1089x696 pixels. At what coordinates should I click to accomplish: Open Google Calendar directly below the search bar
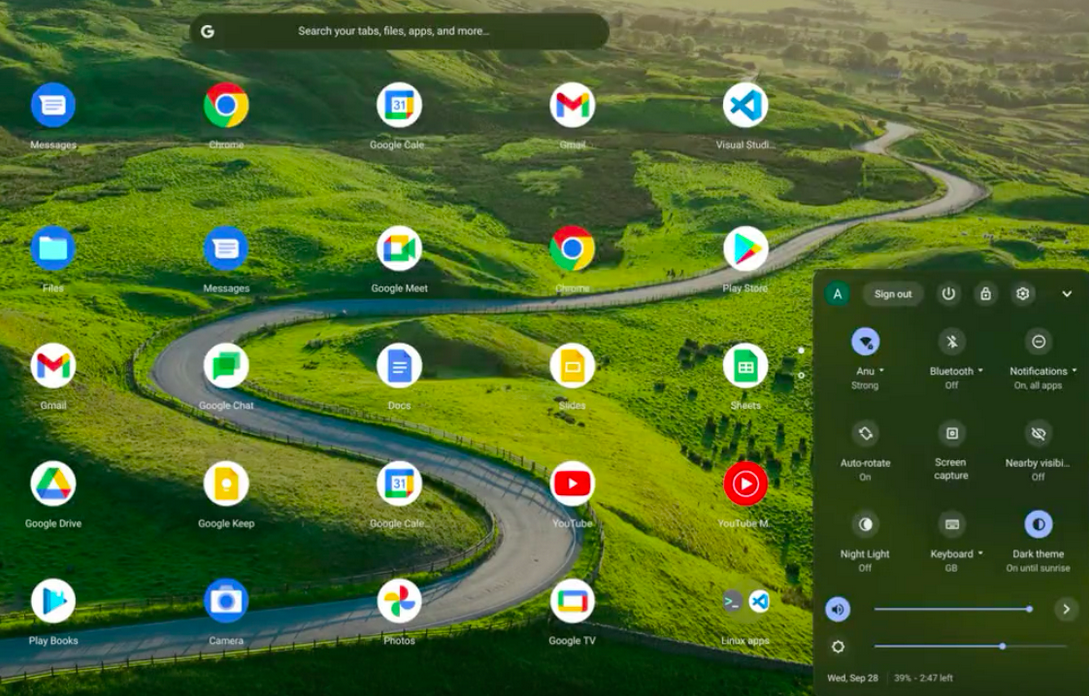click(399, 106)
